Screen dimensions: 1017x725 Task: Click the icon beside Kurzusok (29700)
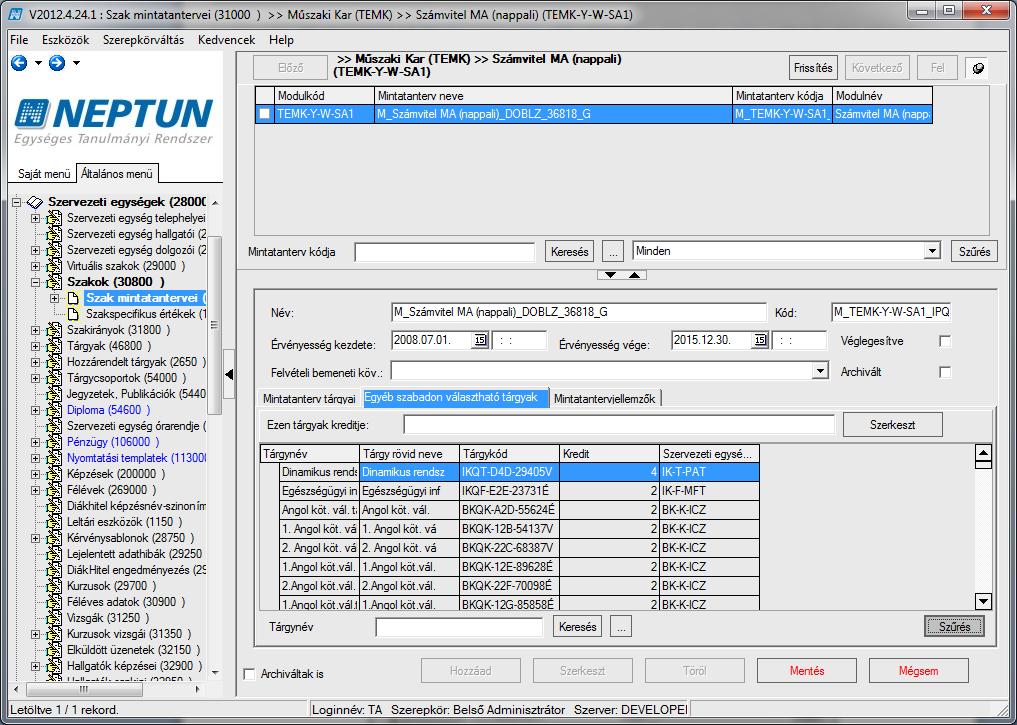click(x=54, y=586)
